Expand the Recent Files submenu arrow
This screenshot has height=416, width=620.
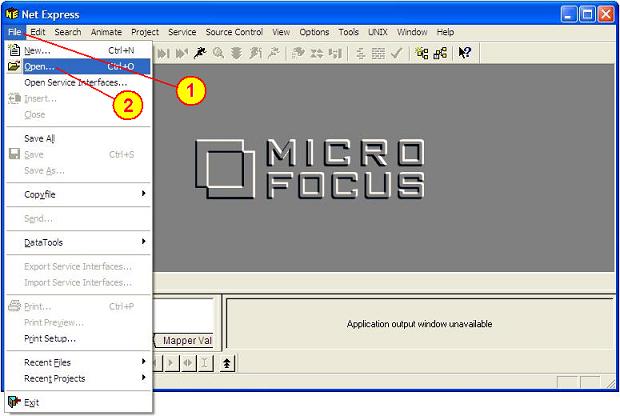[144, 361]
